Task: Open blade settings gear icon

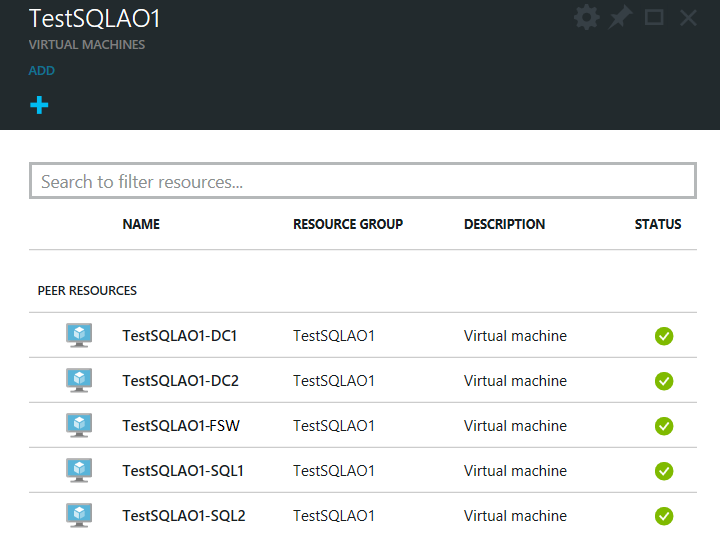Action: (586, 18)
